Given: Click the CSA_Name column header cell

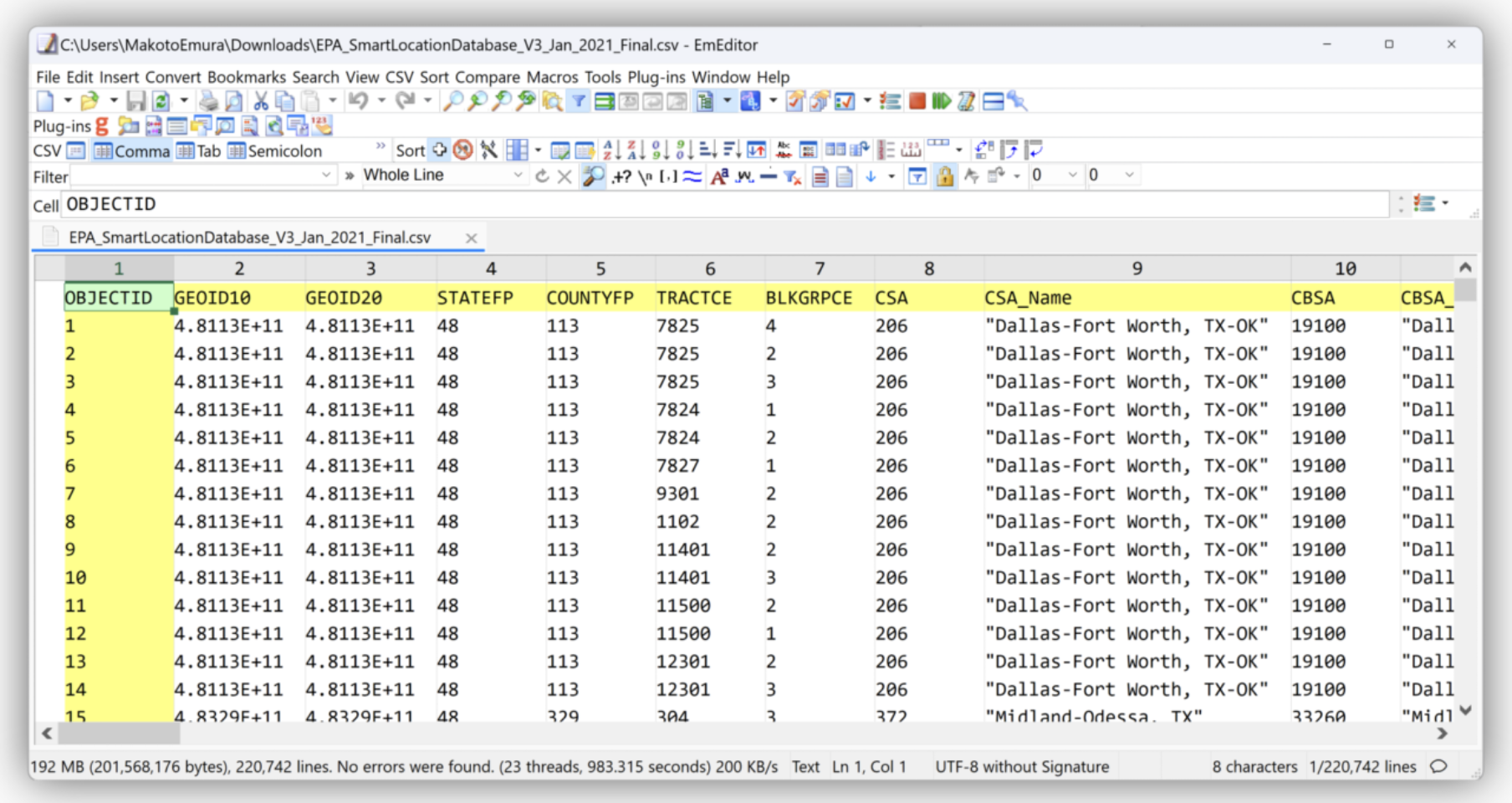Looking at the screenshot, I should (1028, 298).
